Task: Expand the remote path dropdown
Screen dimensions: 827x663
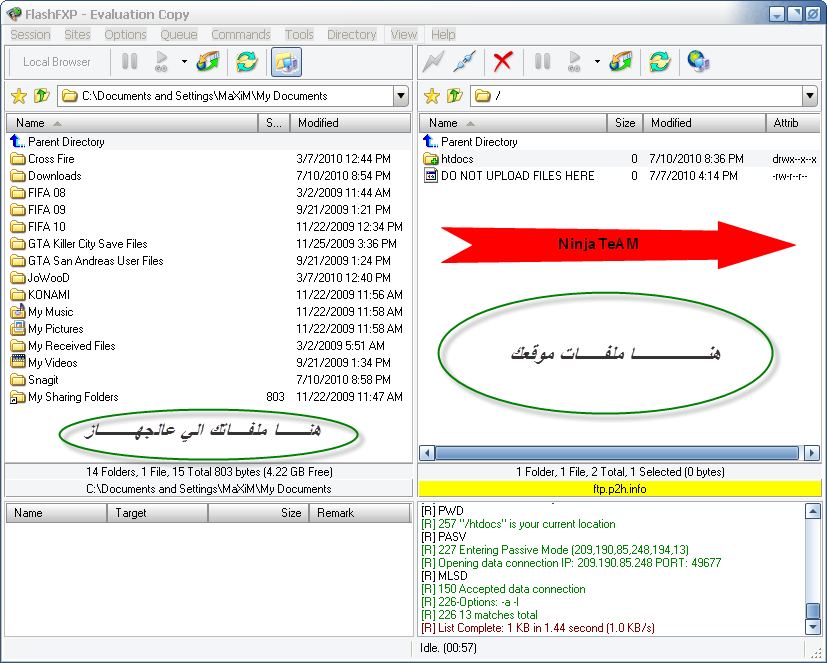Action: (x=810, y=96)
